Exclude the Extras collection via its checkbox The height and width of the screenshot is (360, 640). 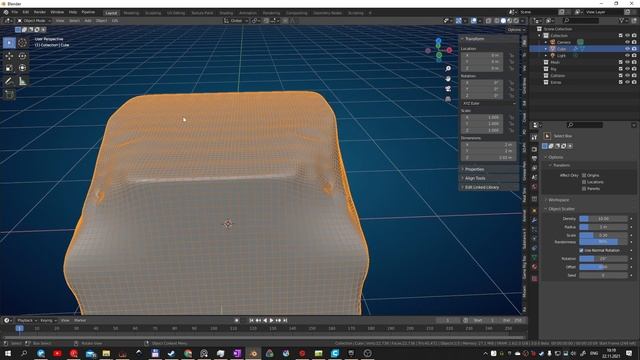620,82
